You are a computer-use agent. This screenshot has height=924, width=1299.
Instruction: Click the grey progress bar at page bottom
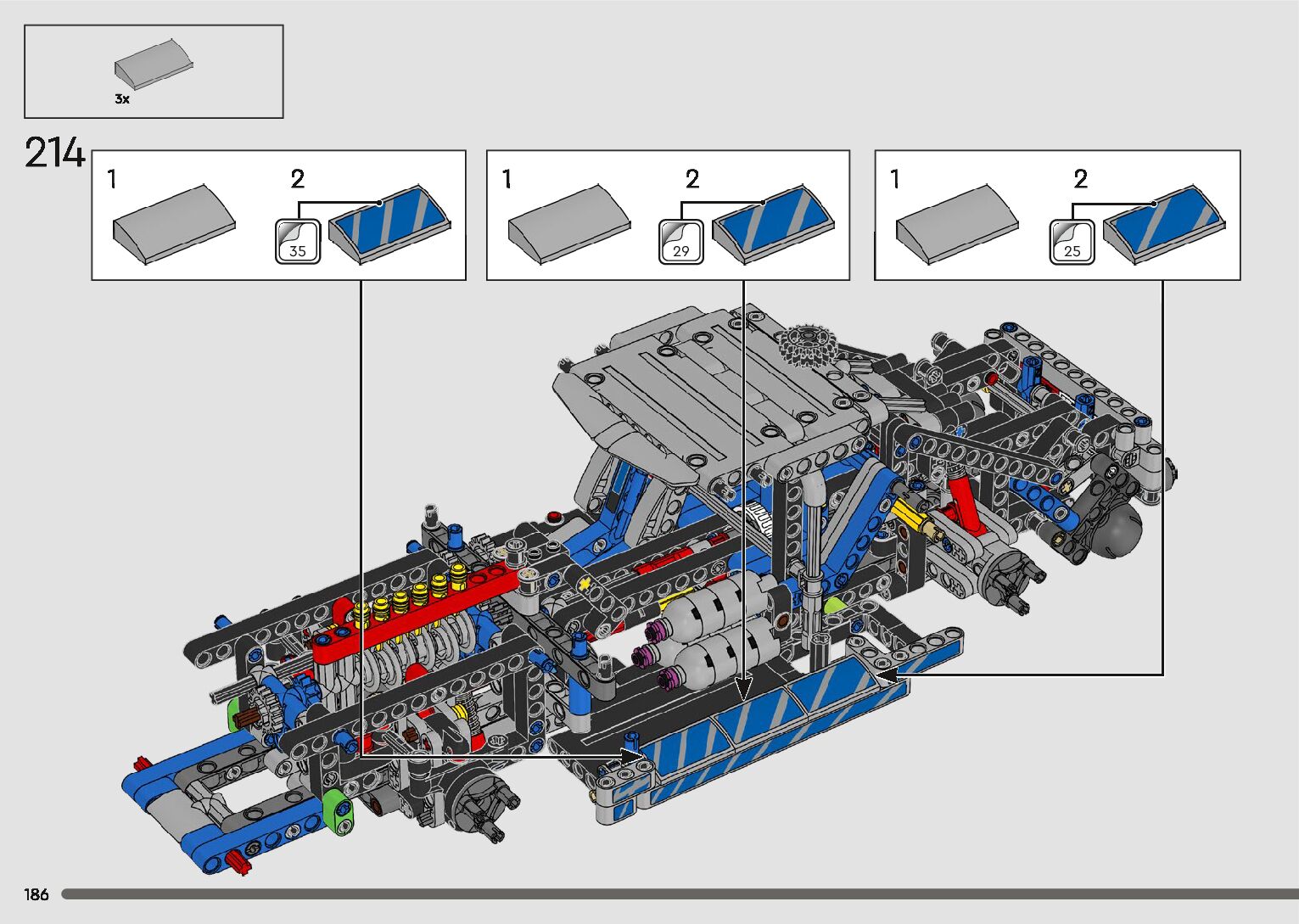[679, 894]
